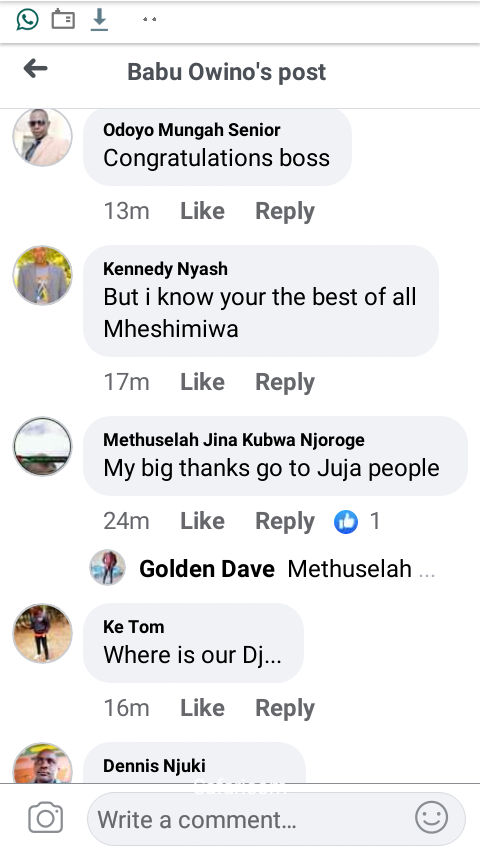
Task: Open Kennedy Nyash's name link
Action: tap(165, 269)
